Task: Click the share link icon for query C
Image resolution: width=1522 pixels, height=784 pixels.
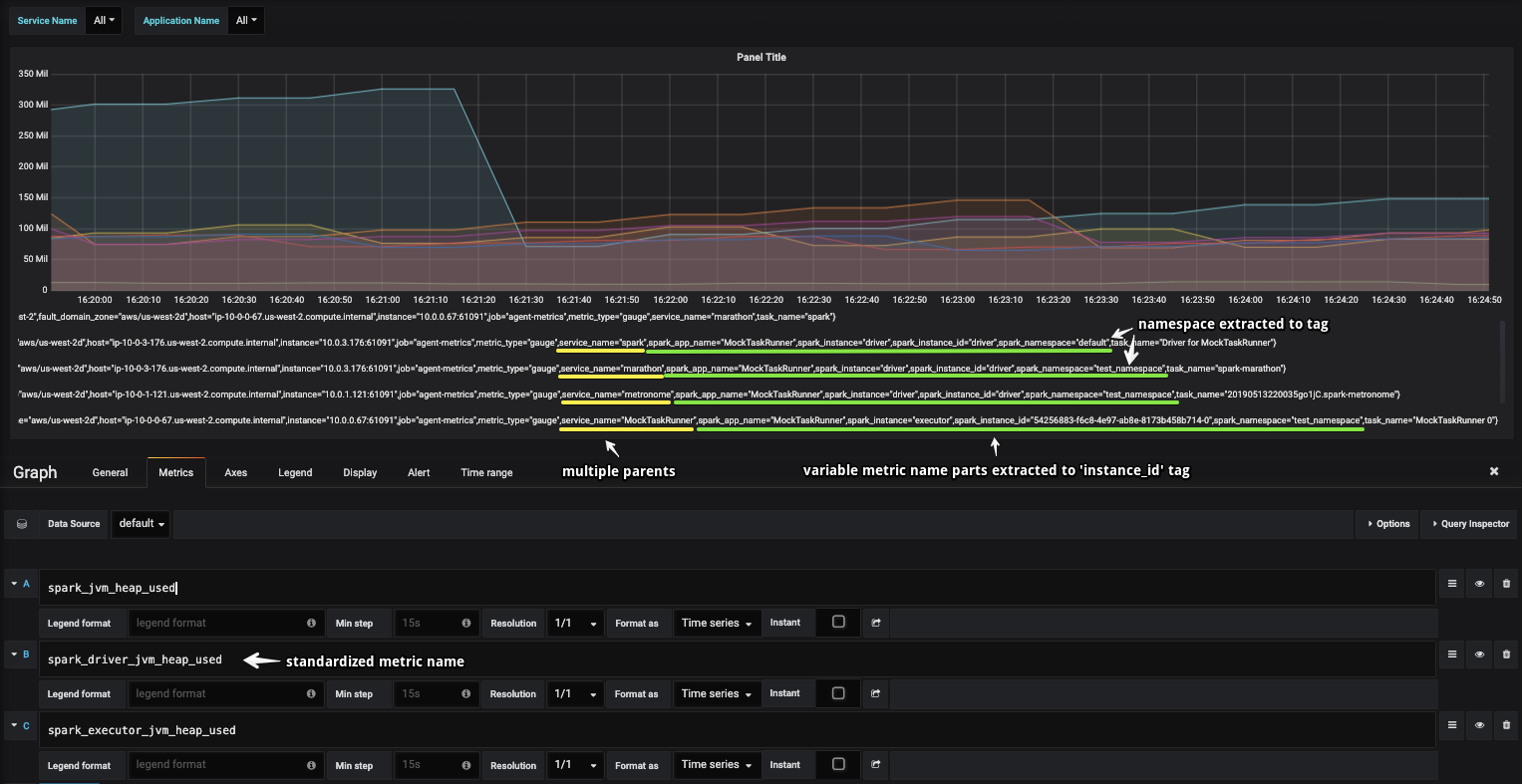Action: click(876, 764)
